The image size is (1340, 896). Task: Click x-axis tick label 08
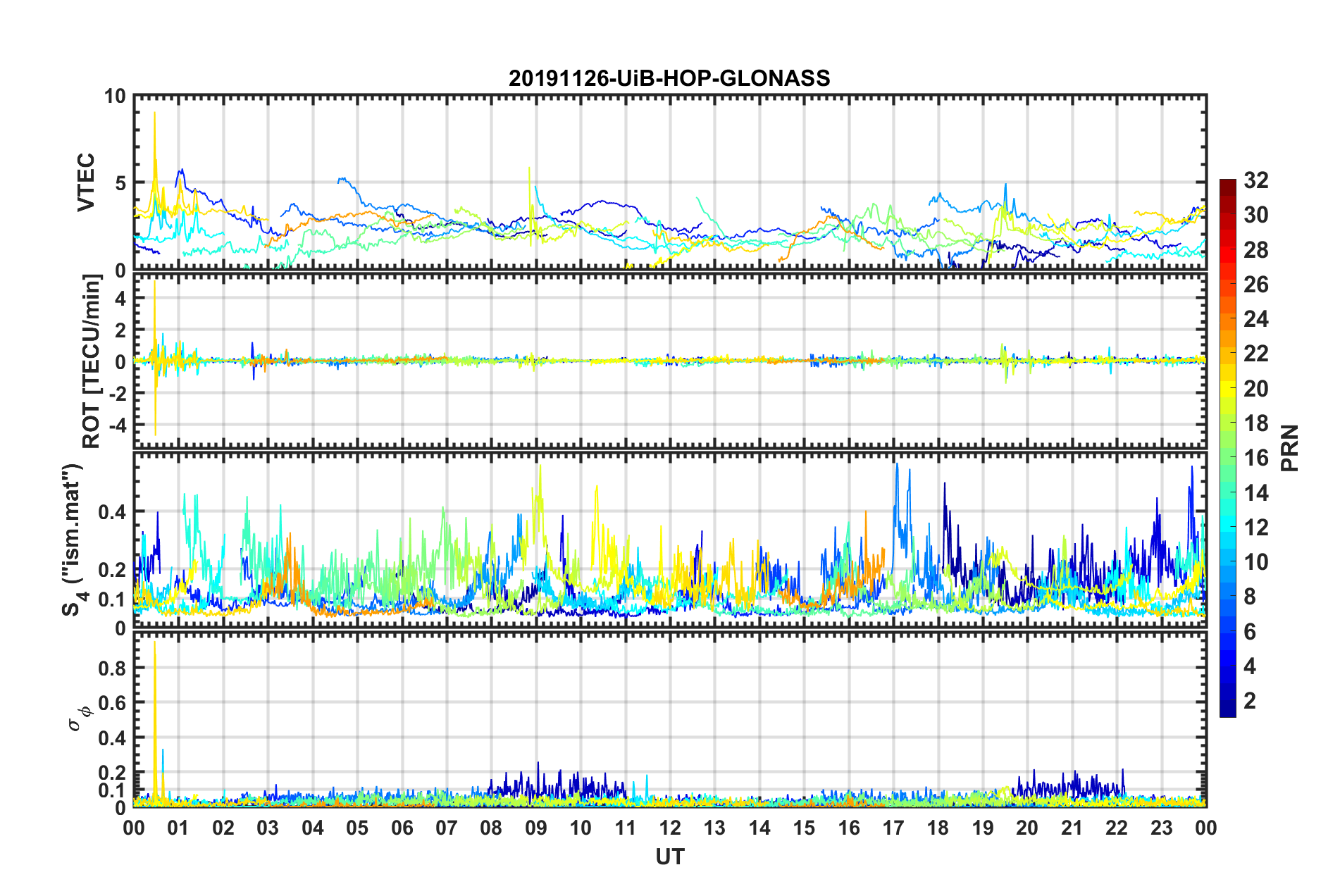491,828
